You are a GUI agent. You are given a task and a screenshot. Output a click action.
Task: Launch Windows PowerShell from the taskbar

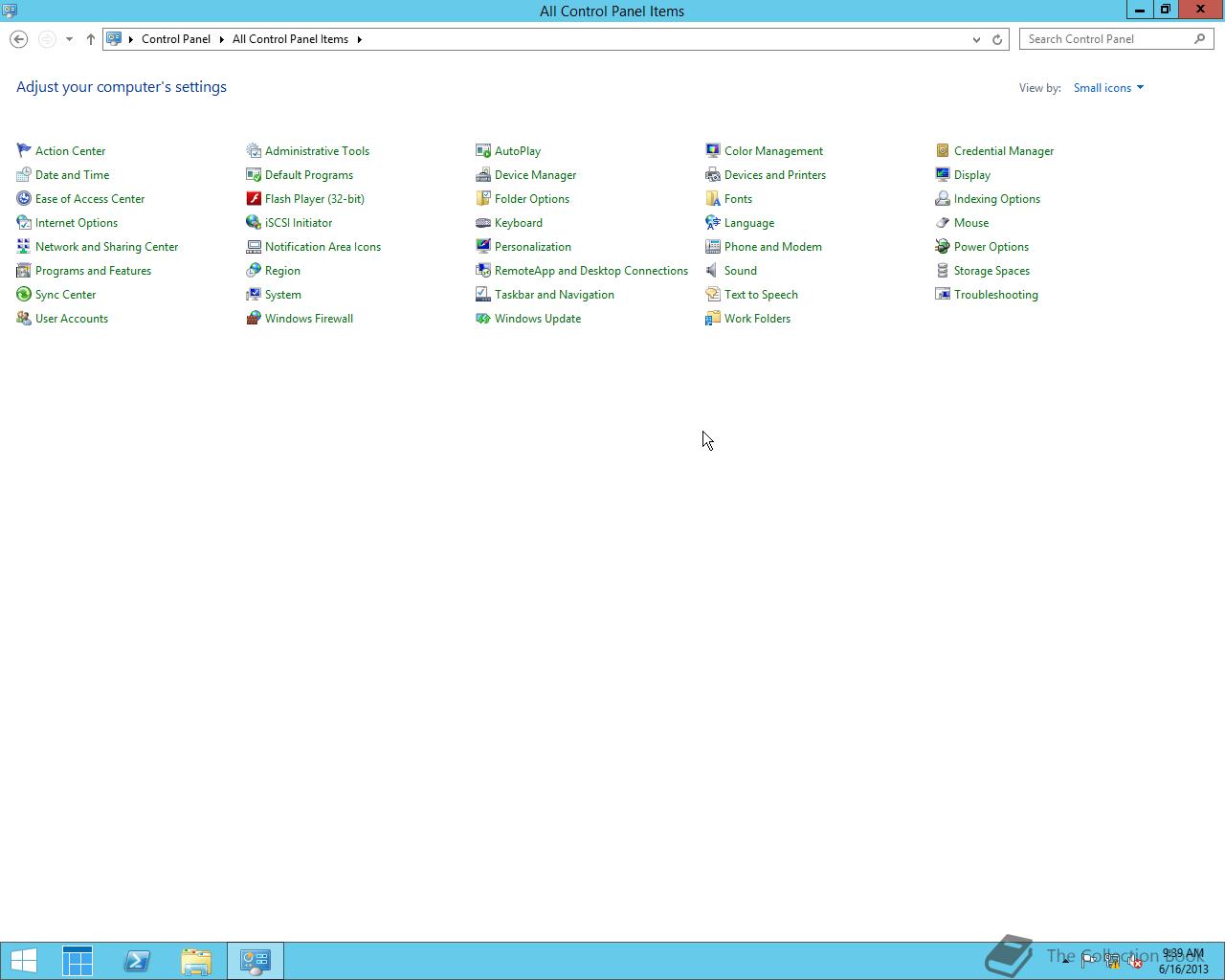[137, 961]
